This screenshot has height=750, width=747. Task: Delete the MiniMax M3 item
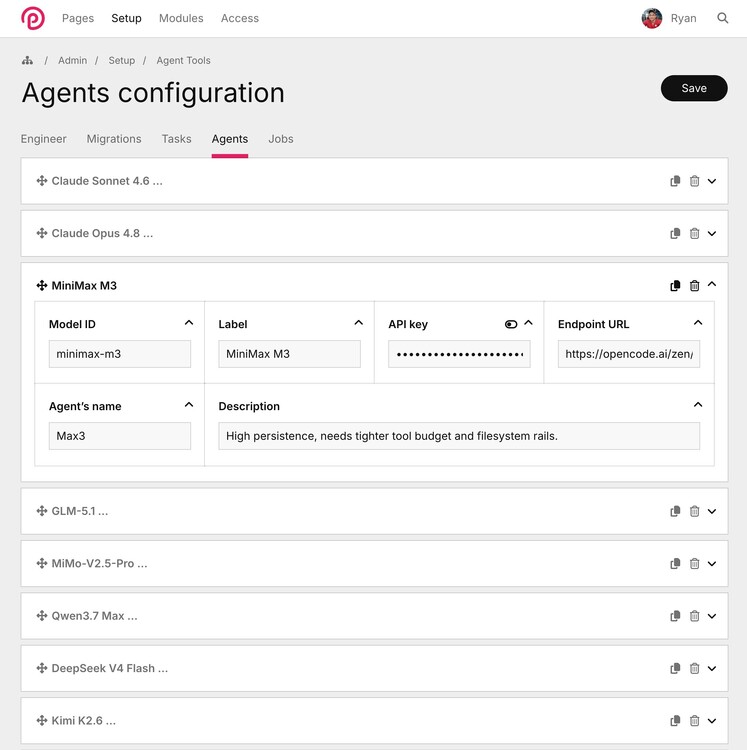coord(694,286)
